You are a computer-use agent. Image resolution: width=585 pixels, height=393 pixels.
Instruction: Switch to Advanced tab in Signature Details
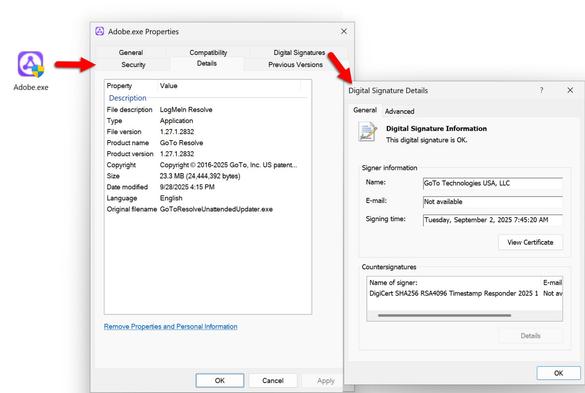399,111
